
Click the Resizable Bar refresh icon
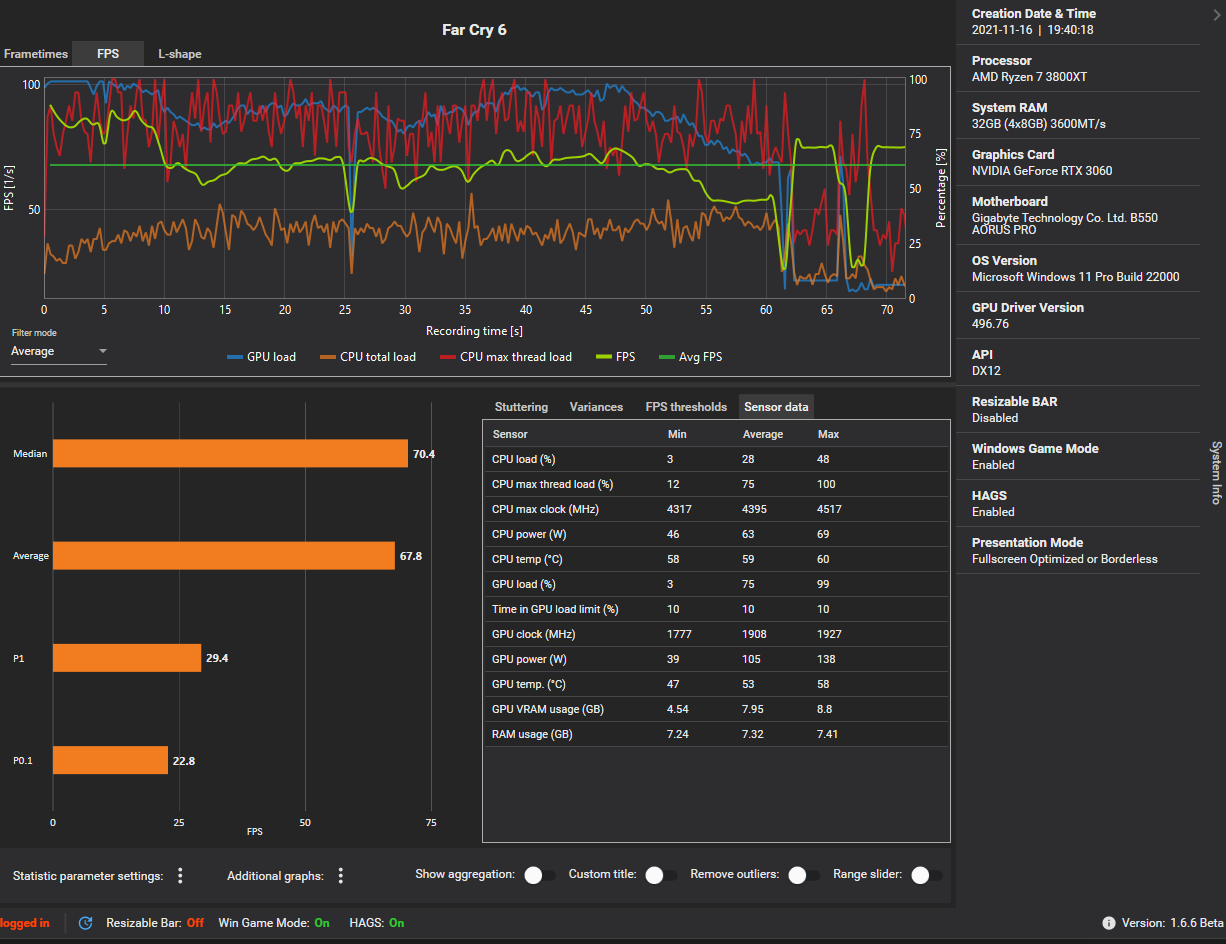tap(86, 923)
